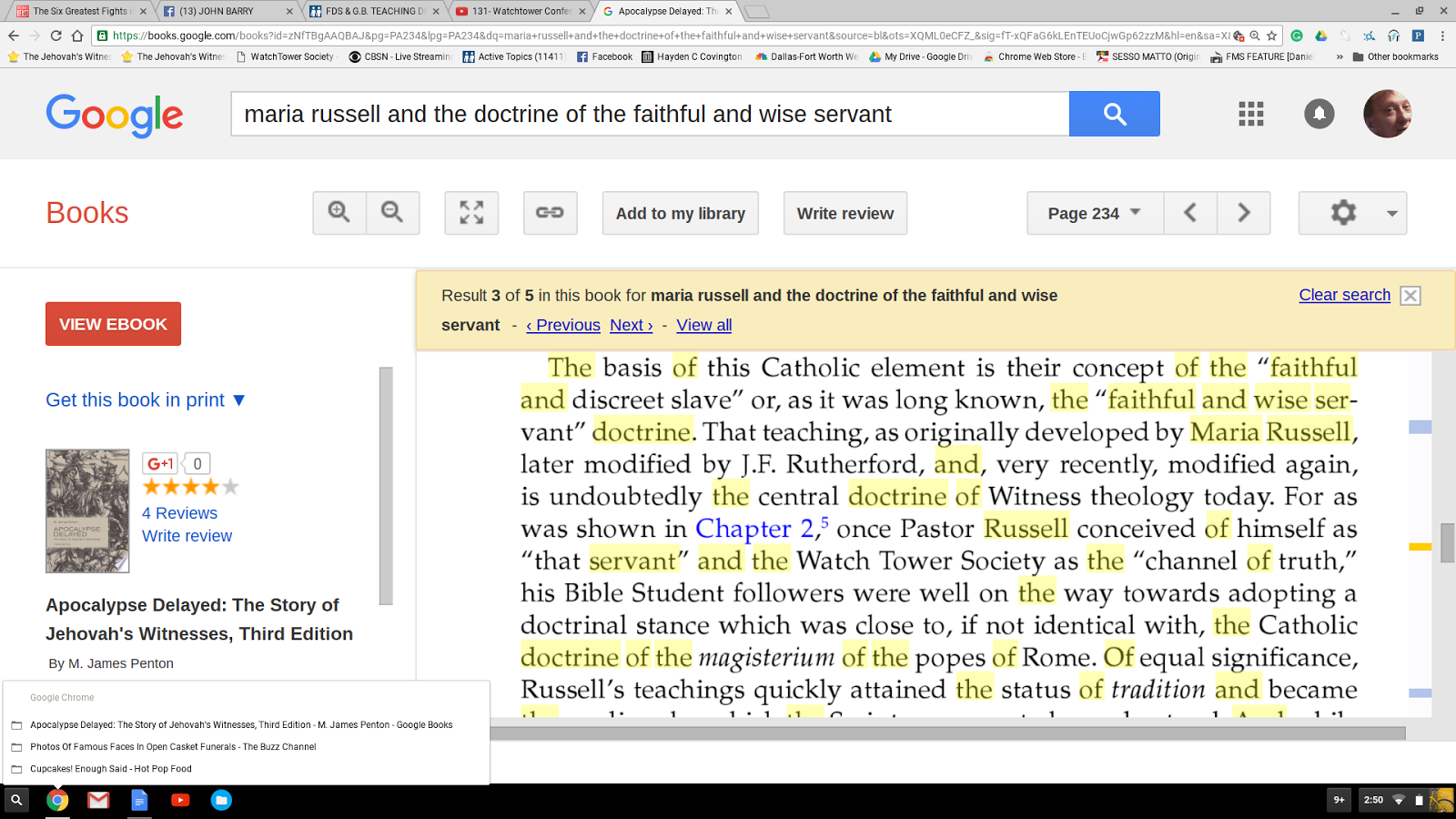Open Google notifications bell
The image size is (1456, 819).
pos(1319,114)
